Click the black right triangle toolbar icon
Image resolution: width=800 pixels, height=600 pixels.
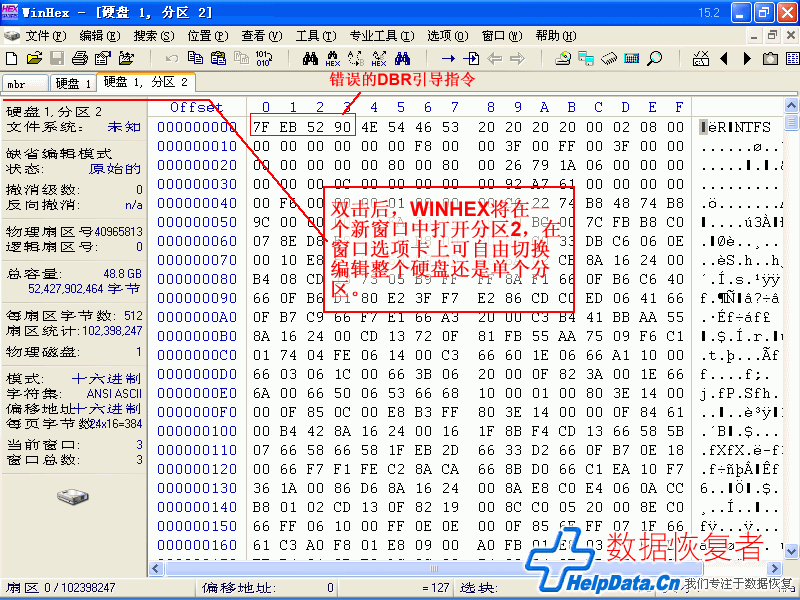[x=747, y=59]
